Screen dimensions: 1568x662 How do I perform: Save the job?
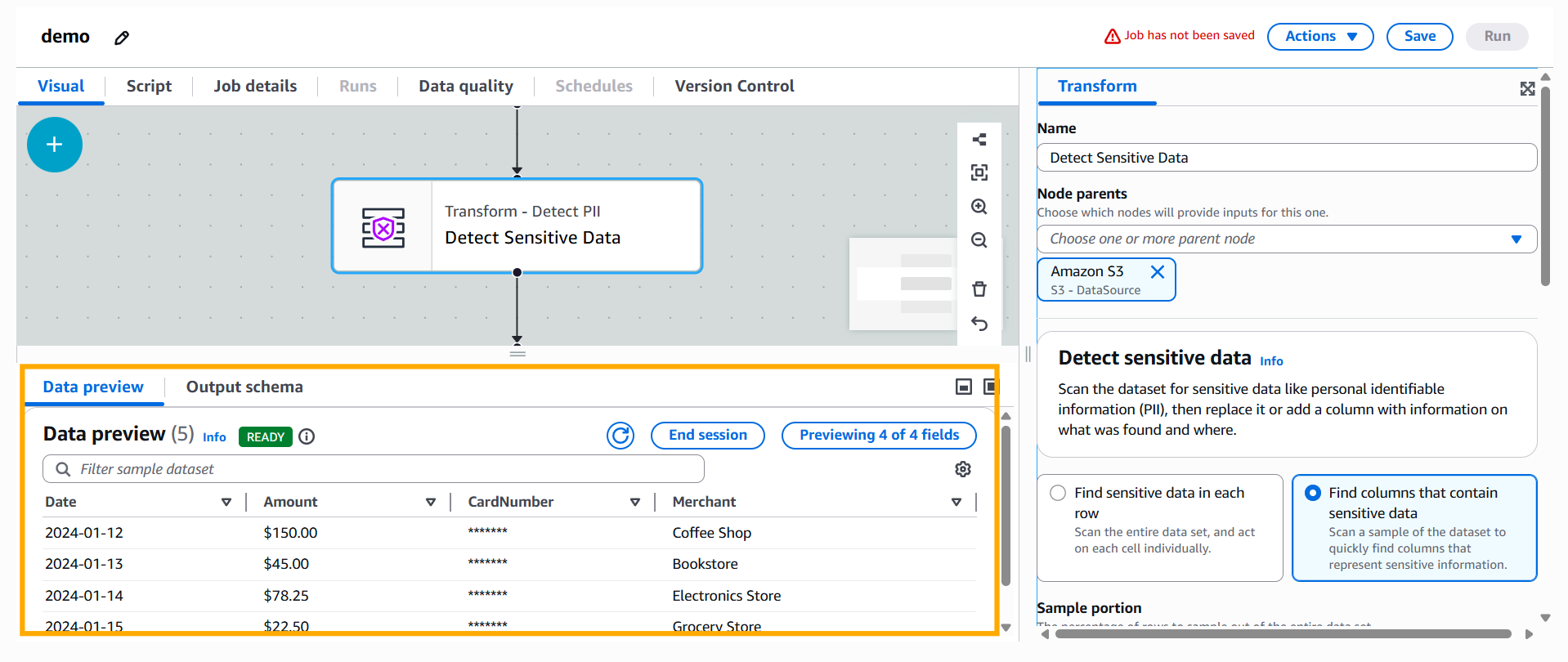click(1420, 36)
